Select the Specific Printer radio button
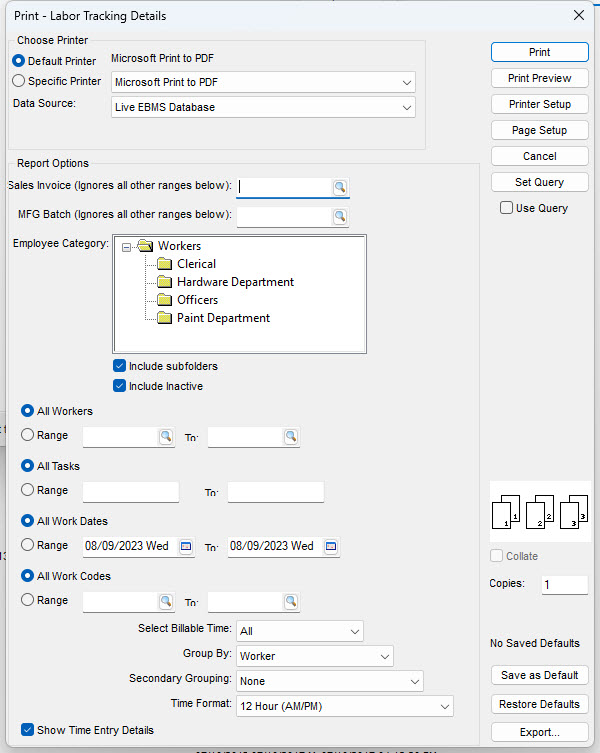The width and height of the screenshot is (600, 753). [x=19, y=81]
